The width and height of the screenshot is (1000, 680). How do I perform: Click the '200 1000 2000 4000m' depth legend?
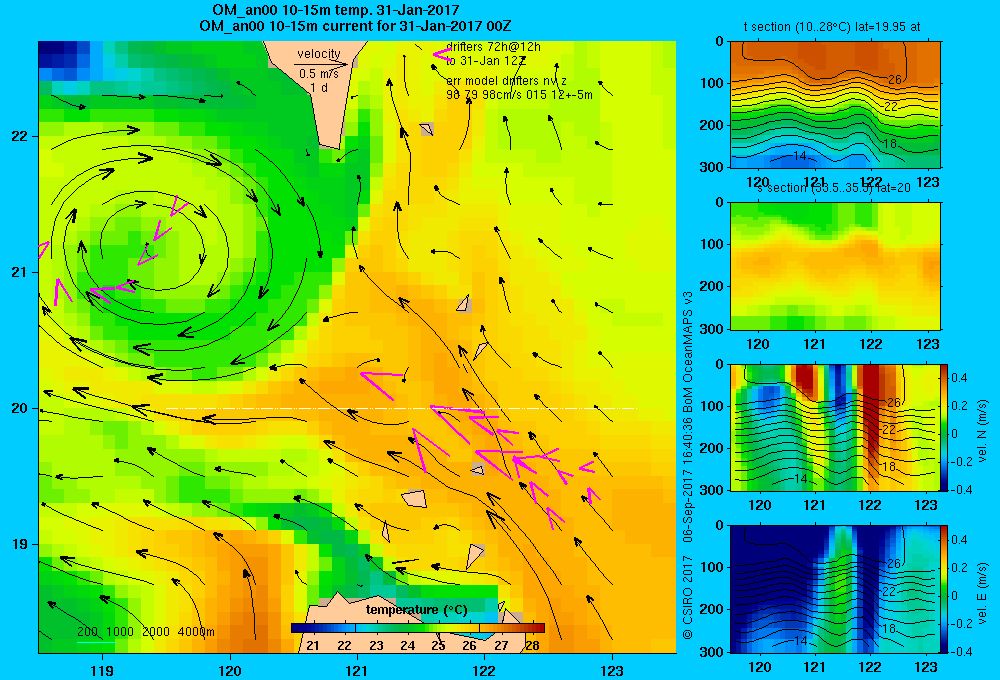[145, 632]
